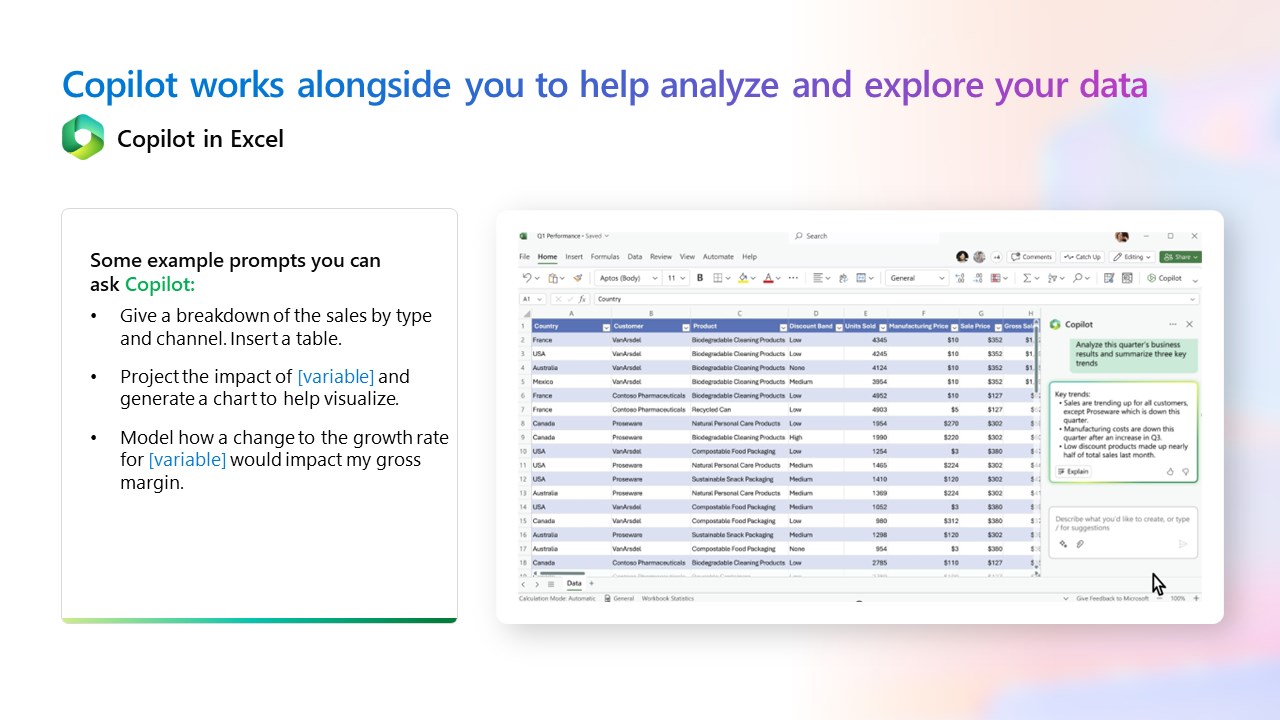Open the File menu

pyautogui.click(x=524, y=257)
